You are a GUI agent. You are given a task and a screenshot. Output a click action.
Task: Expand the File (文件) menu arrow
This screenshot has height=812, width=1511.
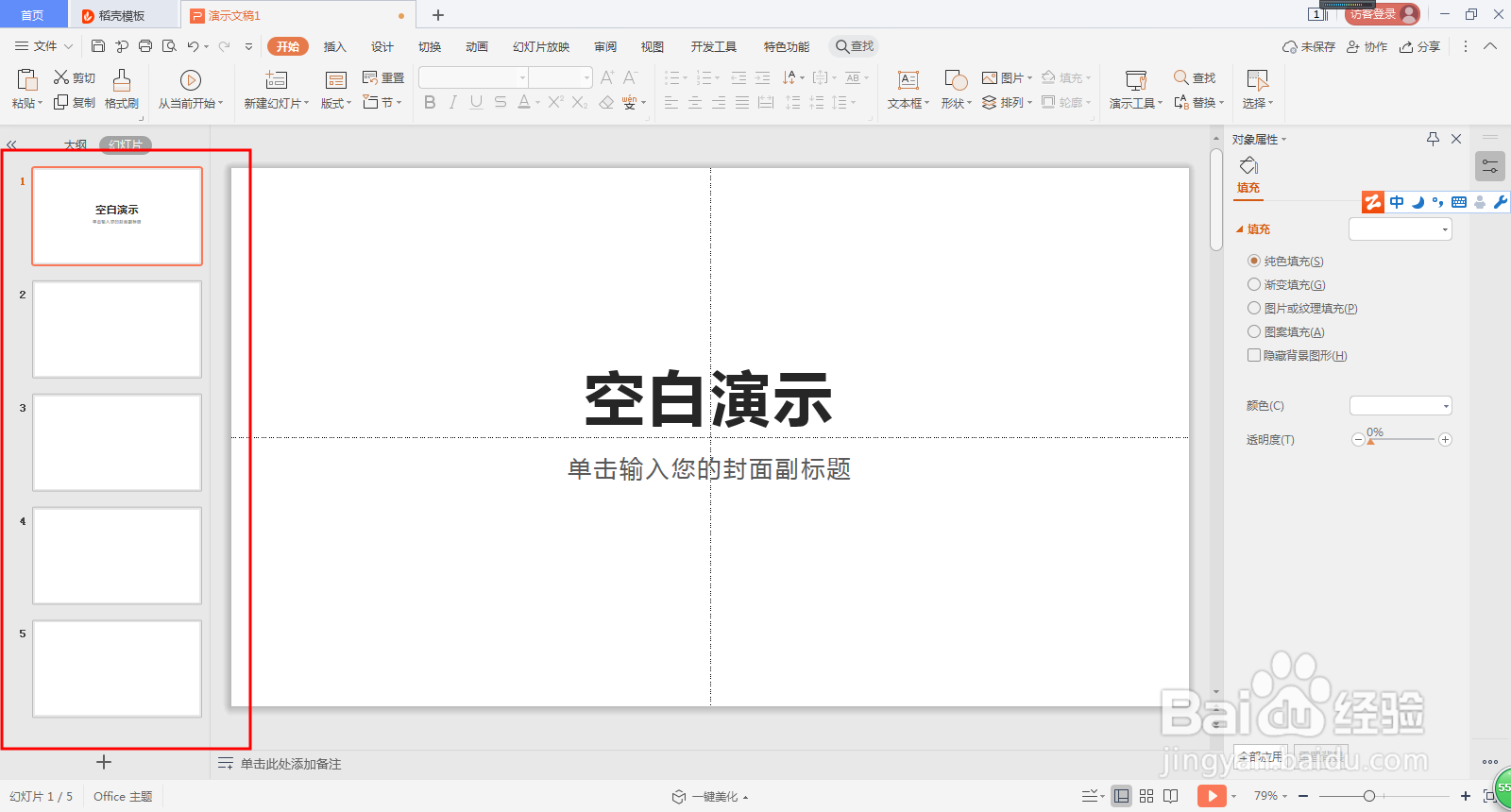click(68, 46)
